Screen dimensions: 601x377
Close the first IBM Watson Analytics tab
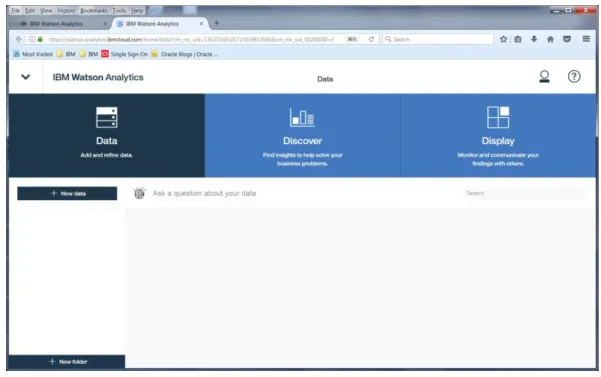(105, 24)
